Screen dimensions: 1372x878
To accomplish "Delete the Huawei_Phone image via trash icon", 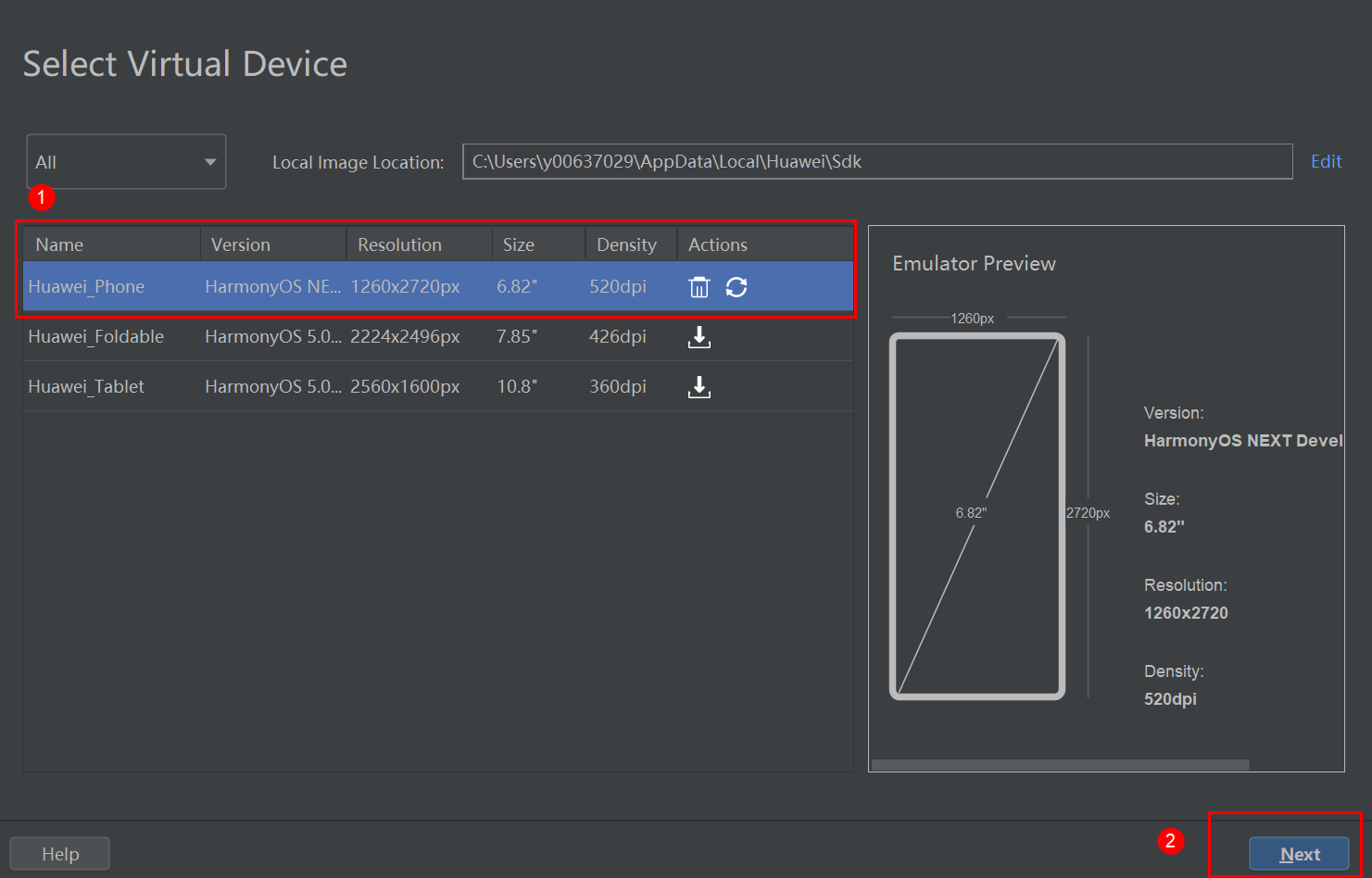I will pos(699,287).
